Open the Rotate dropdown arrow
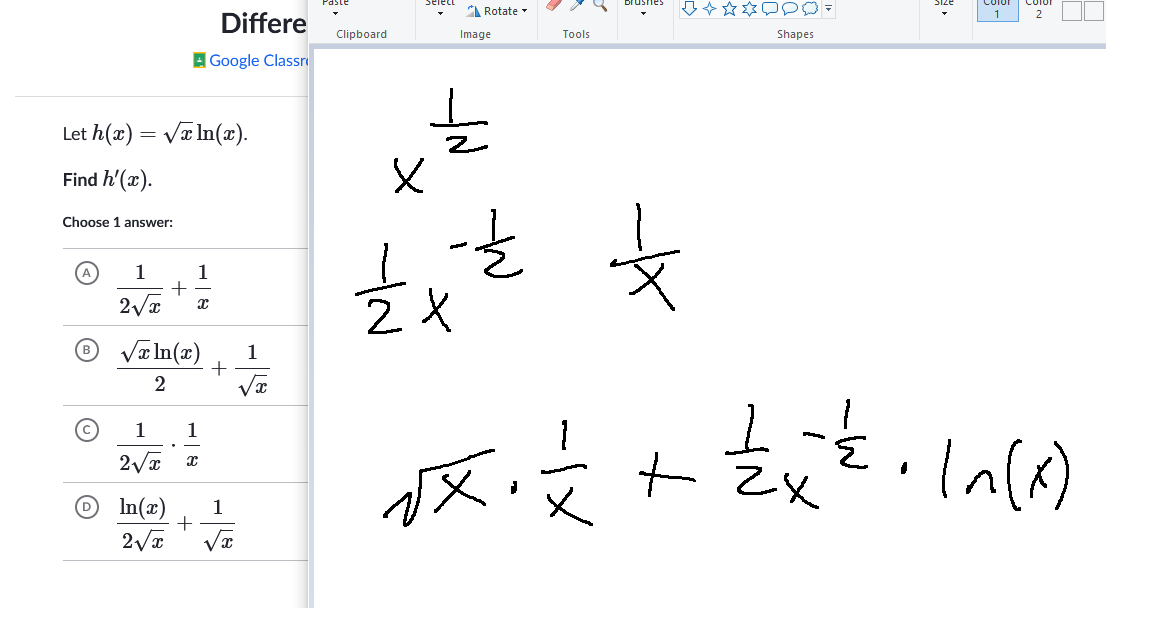 pyautogui.click(x=524, y=11)
